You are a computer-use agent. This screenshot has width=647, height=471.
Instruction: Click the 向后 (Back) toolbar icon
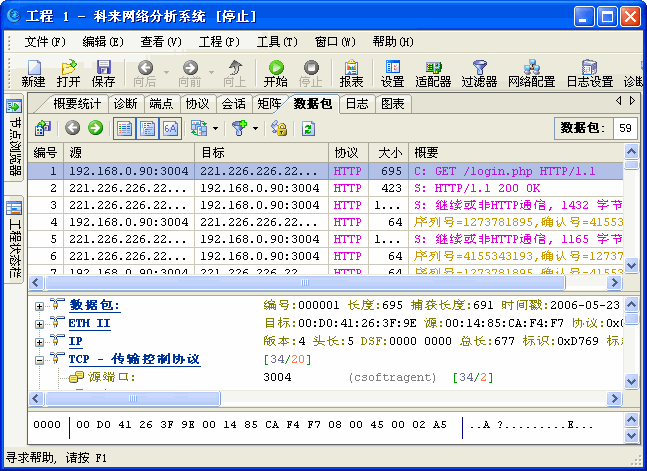(x=145, y=73)
